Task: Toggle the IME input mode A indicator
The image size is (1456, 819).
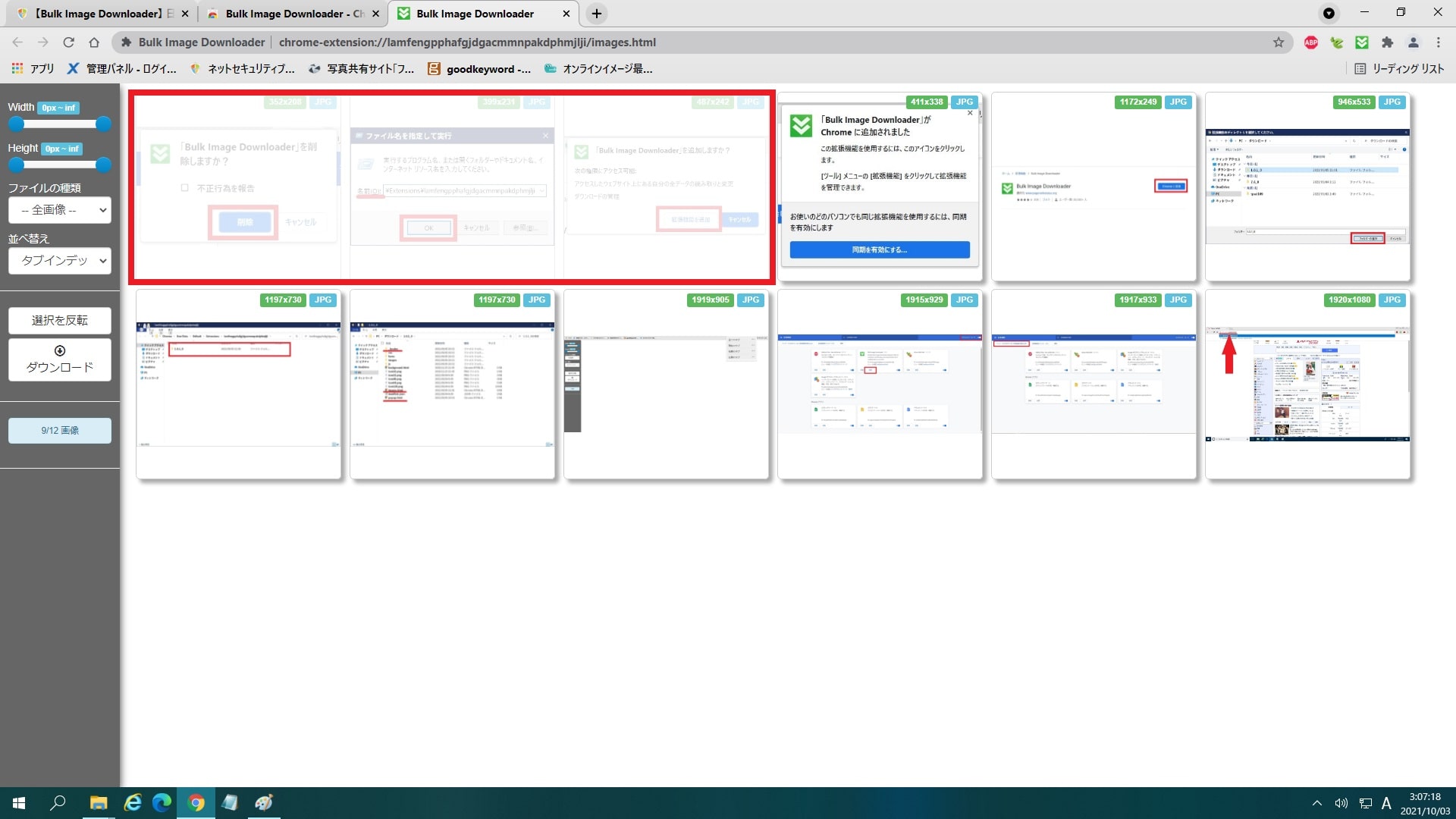Action: pos(1386,803)
